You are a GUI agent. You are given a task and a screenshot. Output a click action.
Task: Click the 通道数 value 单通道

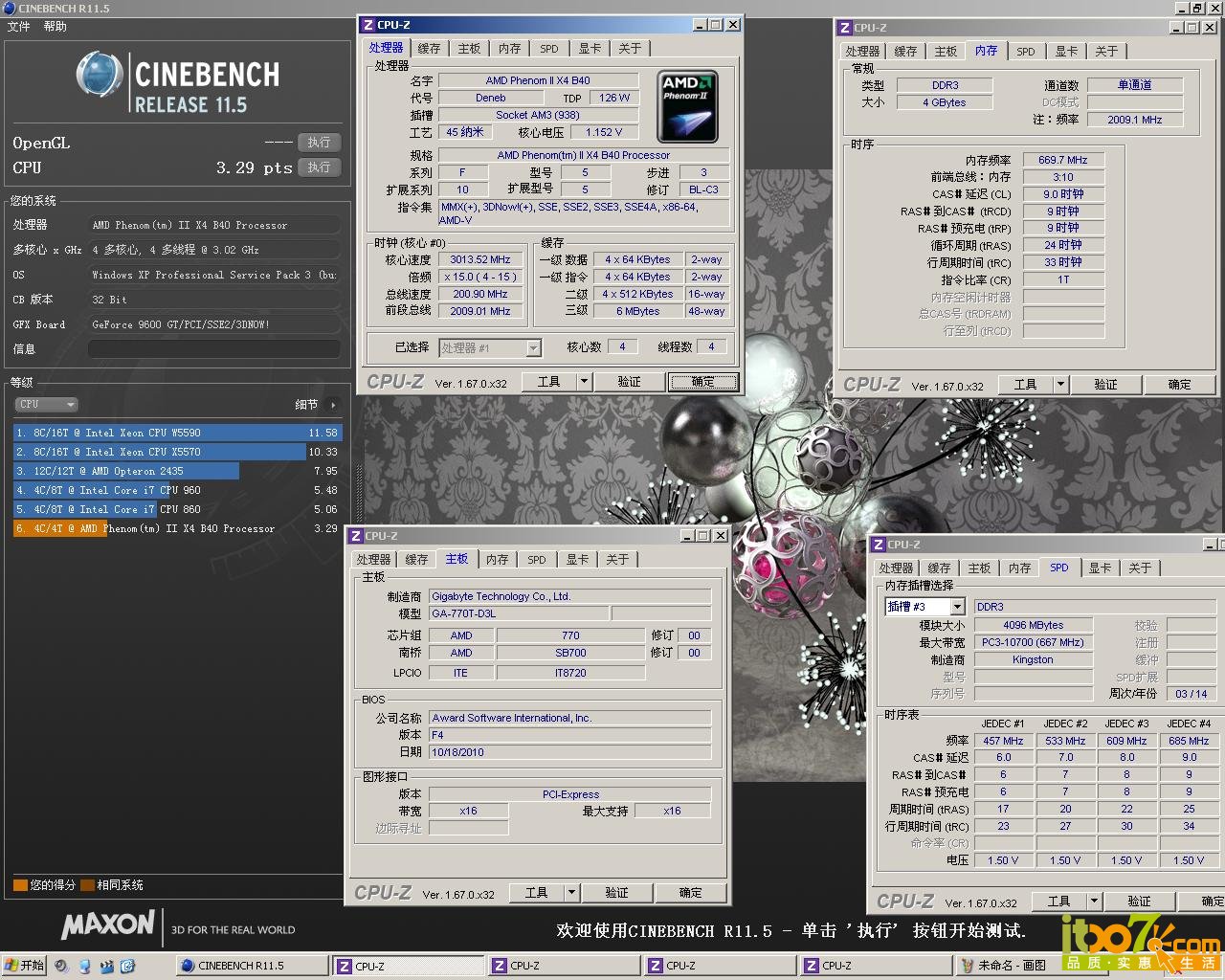tap(1135, 85)
